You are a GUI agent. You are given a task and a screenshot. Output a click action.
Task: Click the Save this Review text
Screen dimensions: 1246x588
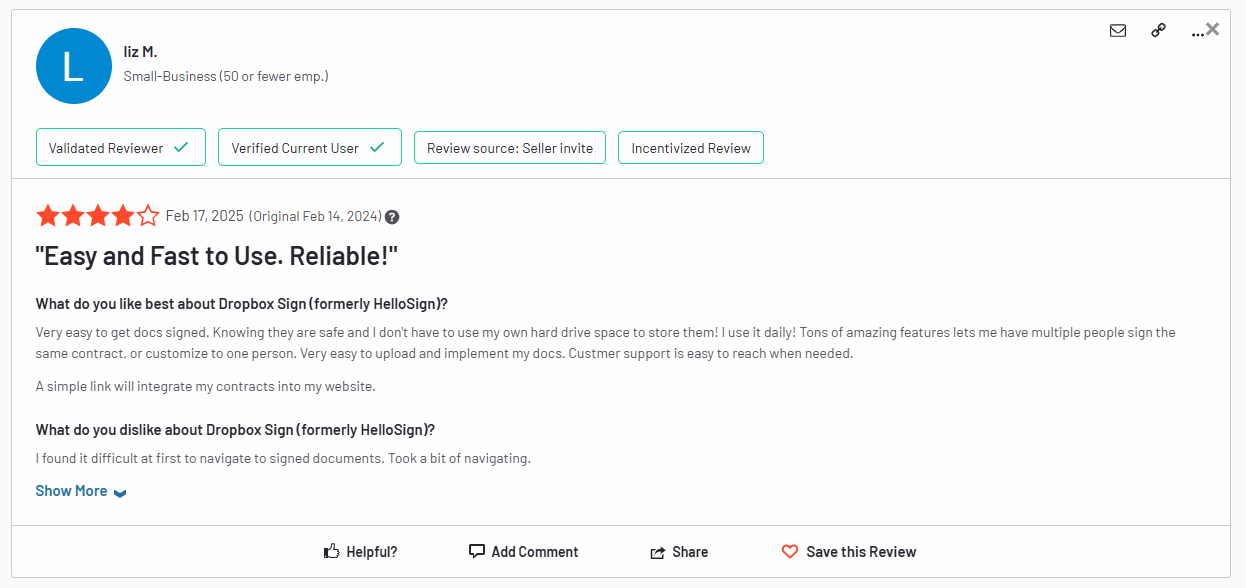(861, 552)
